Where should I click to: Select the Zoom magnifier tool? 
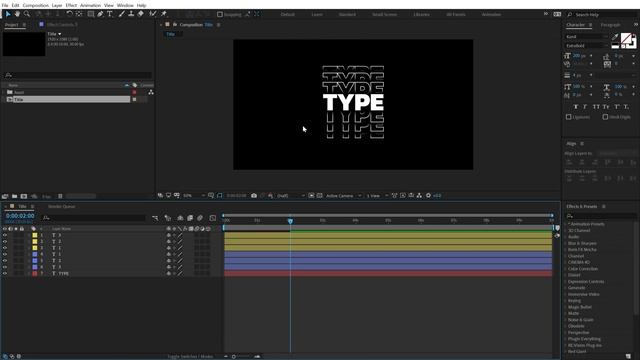click(x=27, y=14)
